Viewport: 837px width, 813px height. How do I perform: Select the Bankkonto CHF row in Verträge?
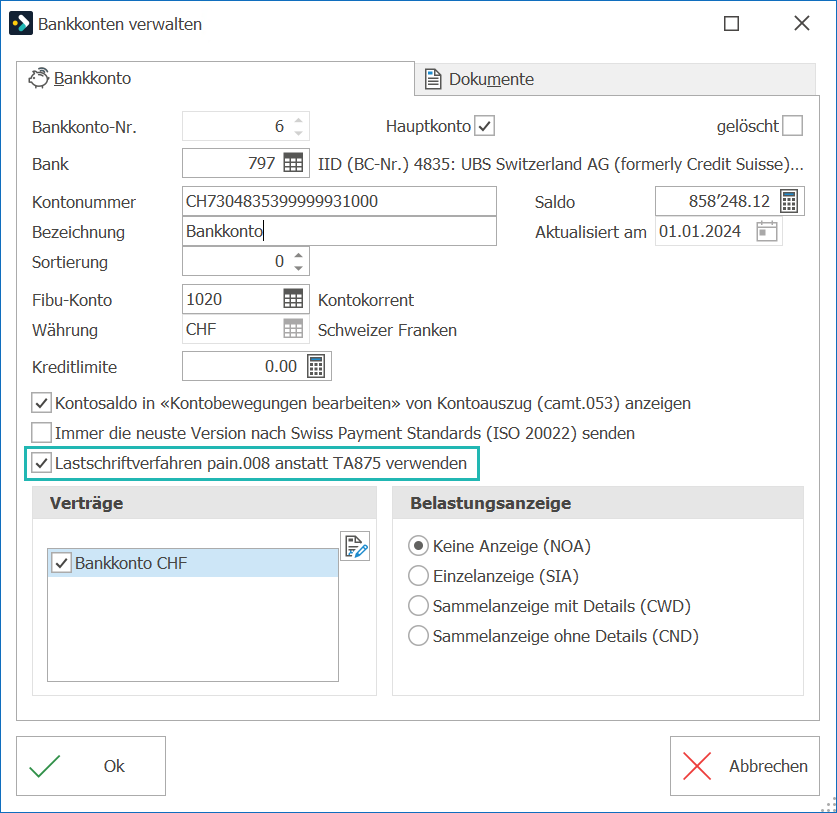(193, 563)
